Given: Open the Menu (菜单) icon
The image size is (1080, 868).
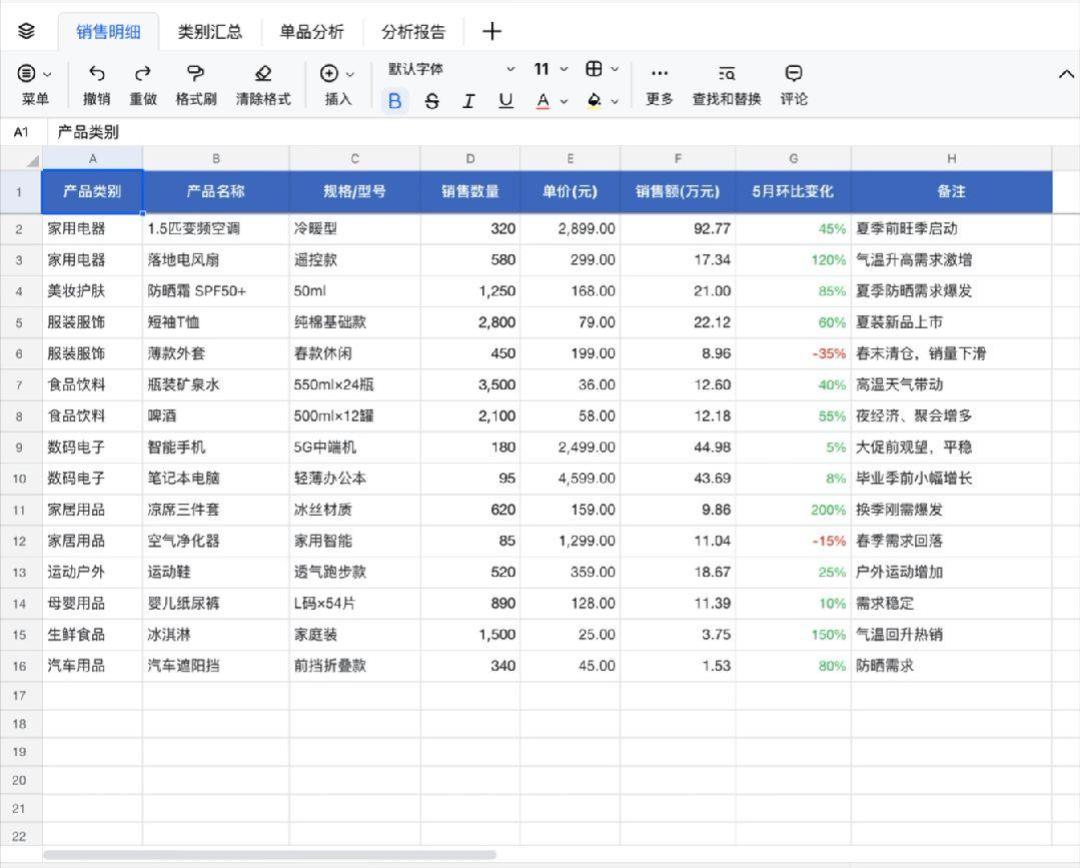Looking at the screenshot, I should 26,73.
